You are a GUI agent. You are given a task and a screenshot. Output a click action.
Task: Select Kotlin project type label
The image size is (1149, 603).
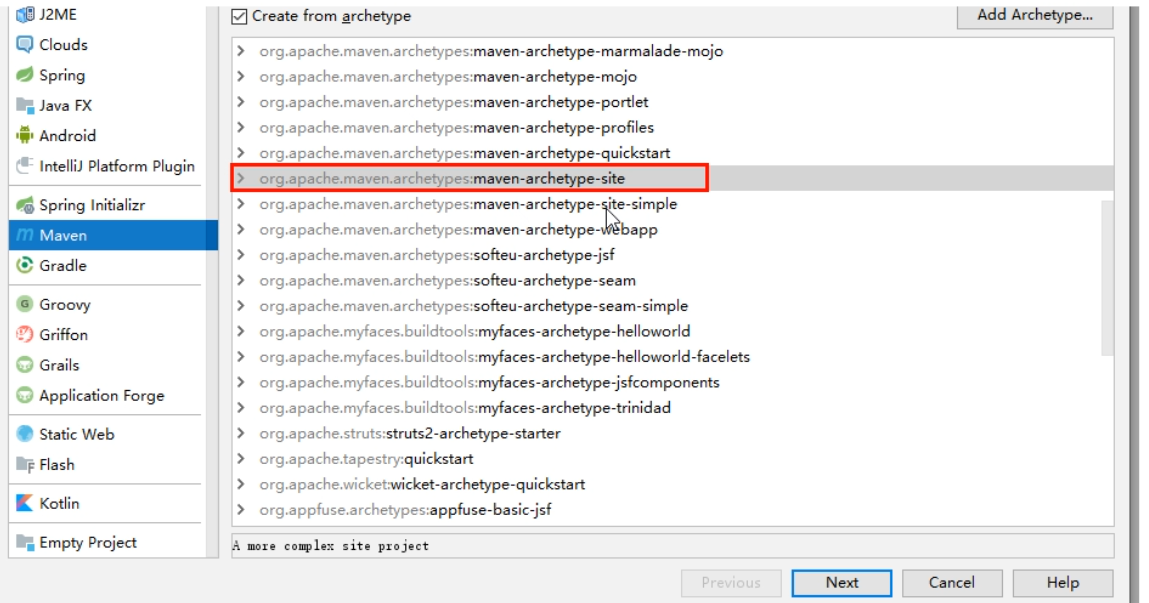click(x=59, y=503)
